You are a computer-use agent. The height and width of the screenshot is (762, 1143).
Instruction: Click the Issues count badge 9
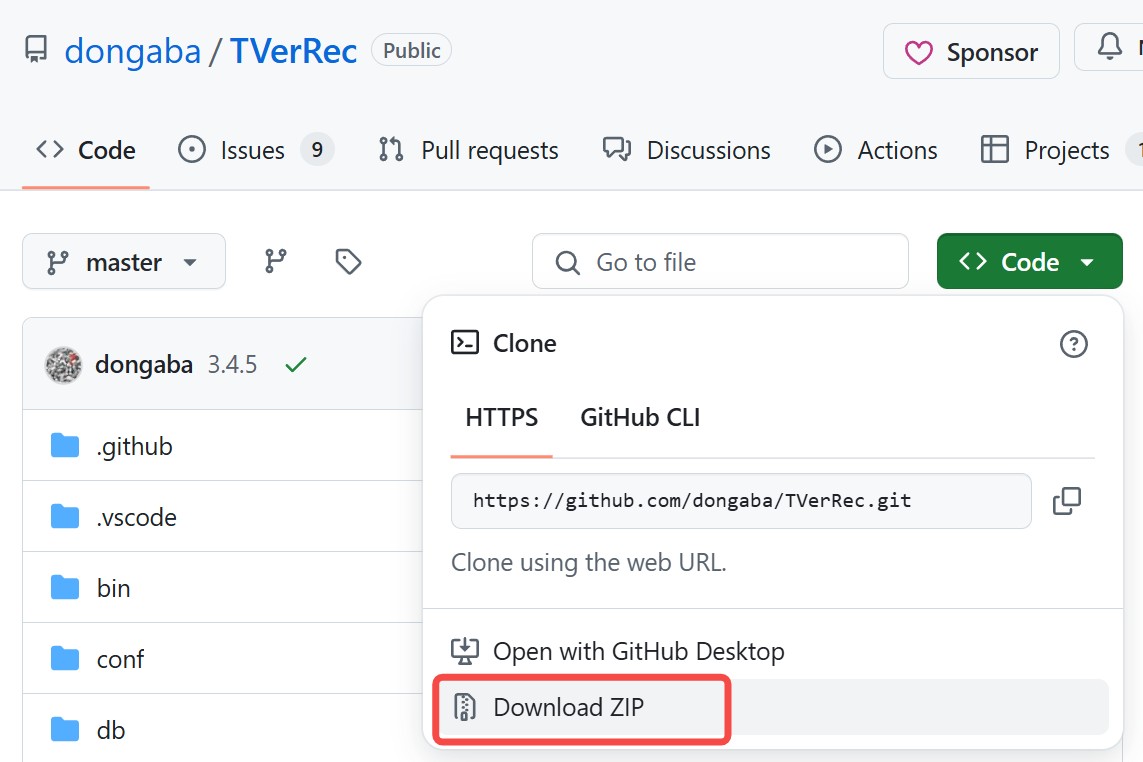pos(317,150)
